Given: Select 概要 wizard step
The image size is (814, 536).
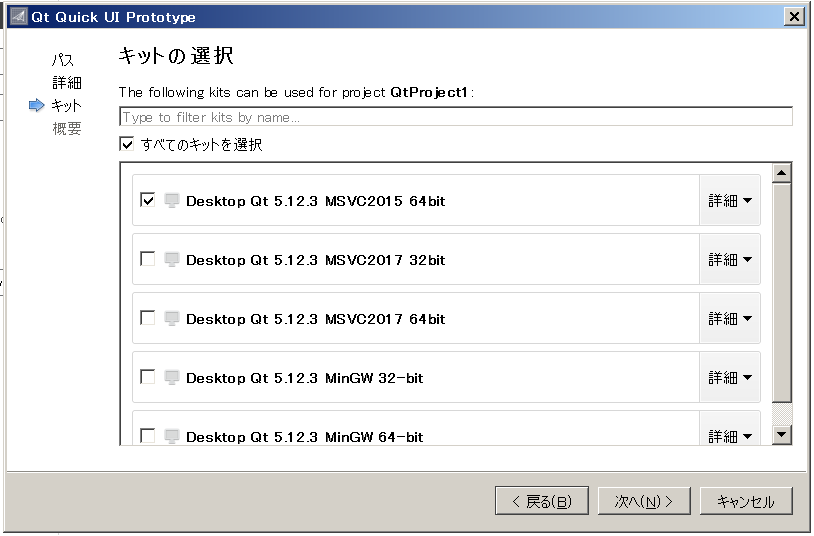Looking at the screenshot, I should point(67,128).
